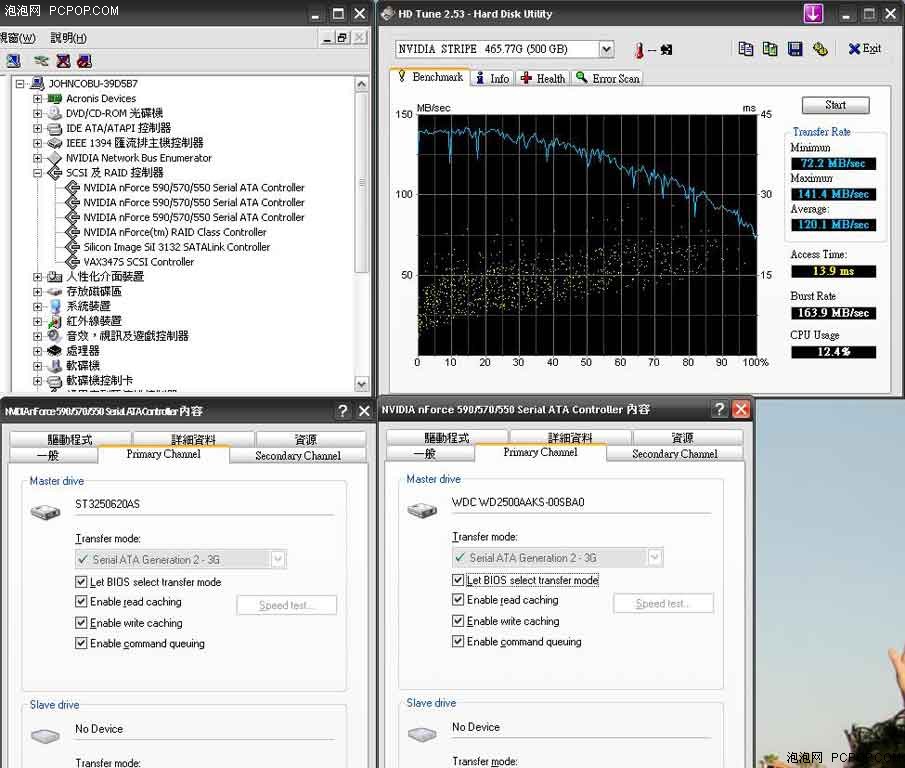Click Device Manager scrollbar up arrow

click(x=361, y=84)
